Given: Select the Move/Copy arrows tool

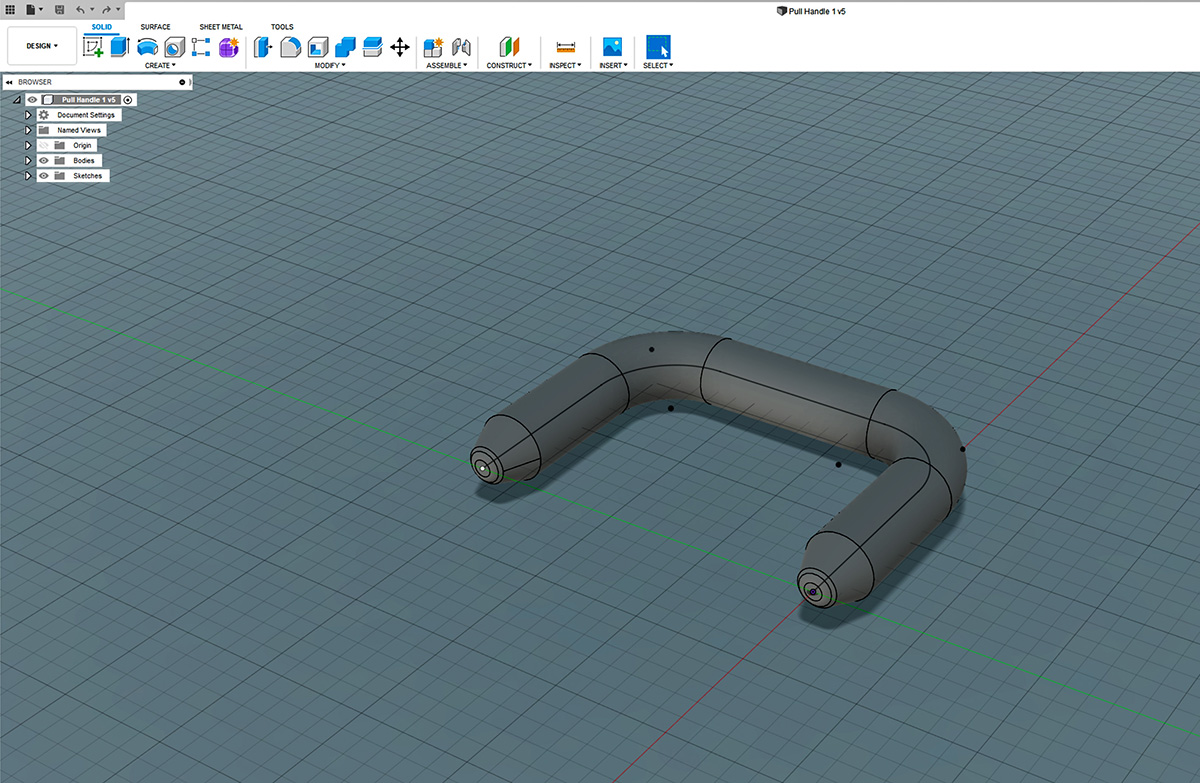Looking at the screenshot, I should [x=400, y=47].
